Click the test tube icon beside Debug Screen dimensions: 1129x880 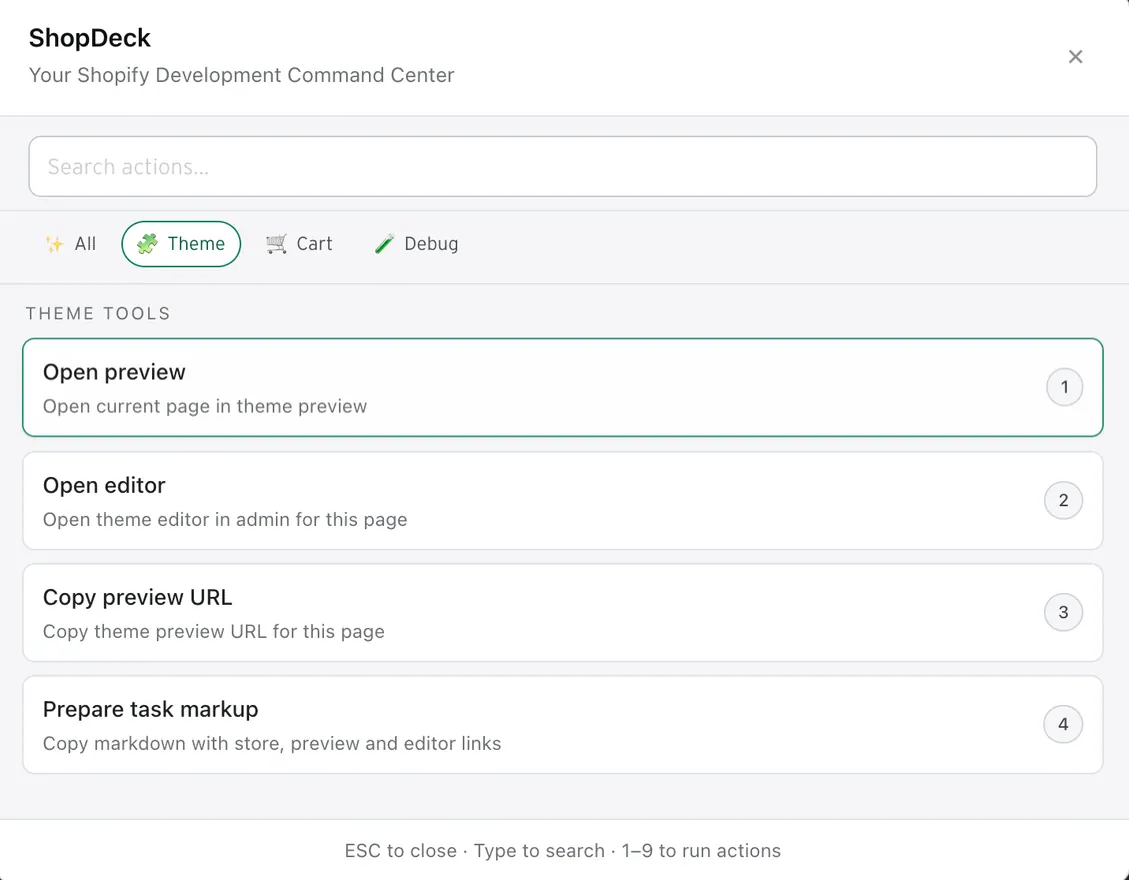[384, 244]
